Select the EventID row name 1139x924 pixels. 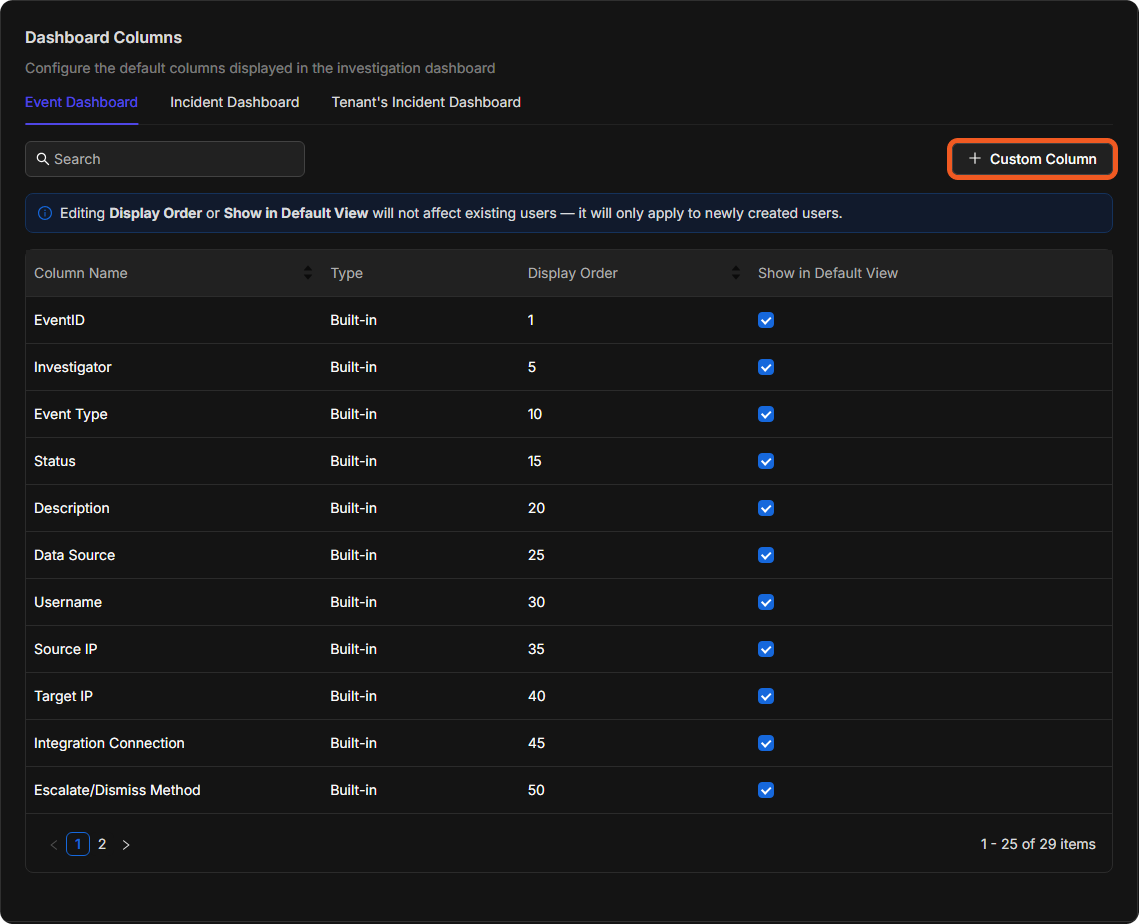pyautogui.click(x=60, y=320)
